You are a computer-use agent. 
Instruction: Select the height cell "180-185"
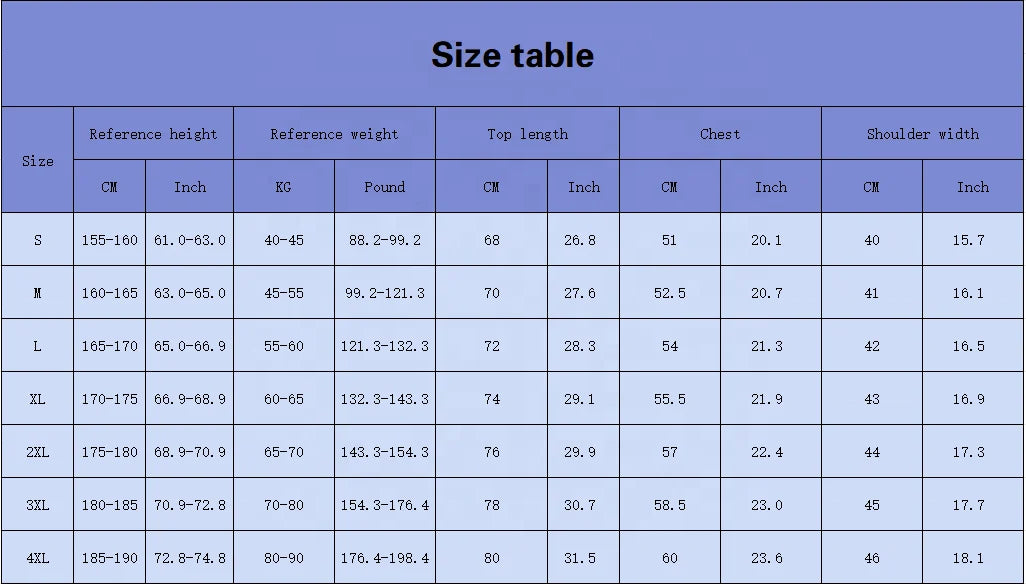(110, 505)
